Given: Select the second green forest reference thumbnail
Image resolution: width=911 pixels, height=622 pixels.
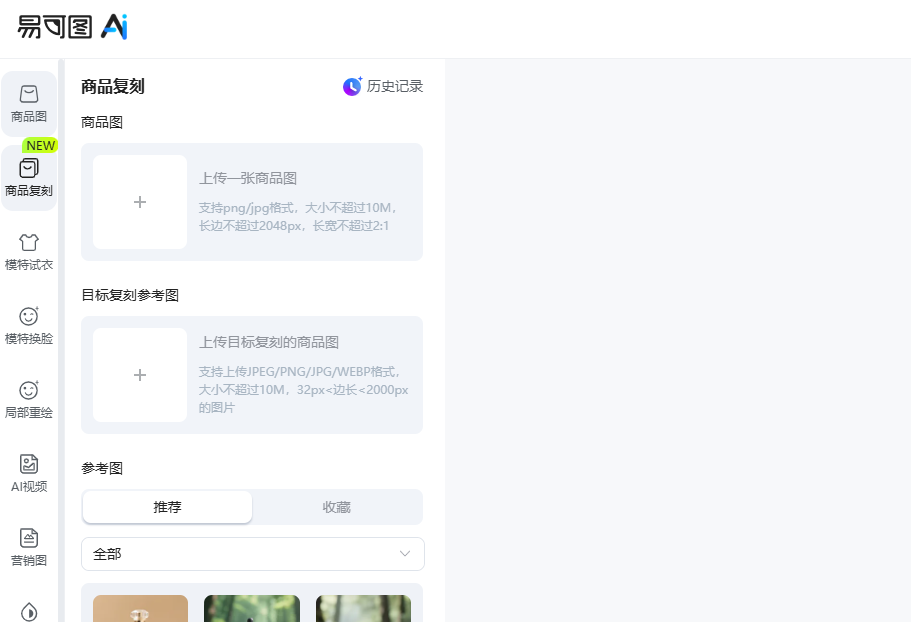Looking at the screenshot, I should [252, 608].
